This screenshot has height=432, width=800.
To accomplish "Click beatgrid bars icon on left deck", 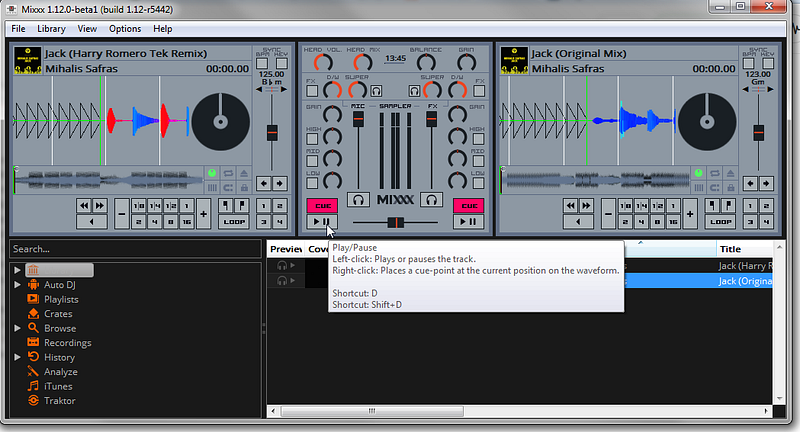I will click(212, 188).
